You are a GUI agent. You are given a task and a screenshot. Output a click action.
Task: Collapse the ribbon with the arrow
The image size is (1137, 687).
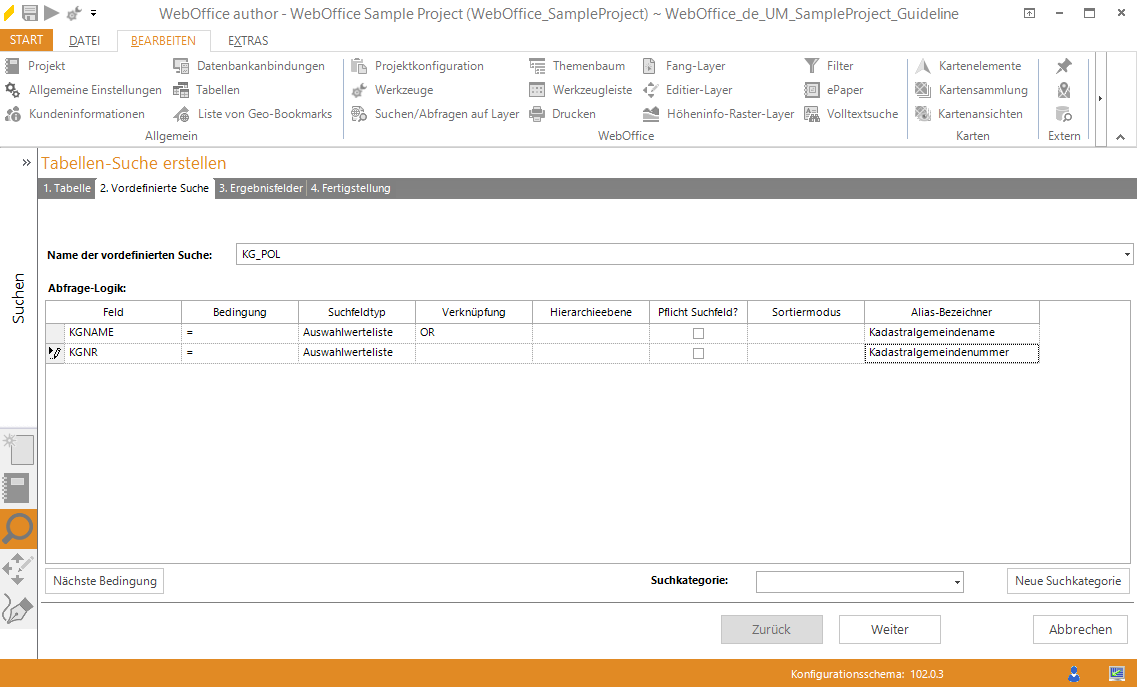1120,136
